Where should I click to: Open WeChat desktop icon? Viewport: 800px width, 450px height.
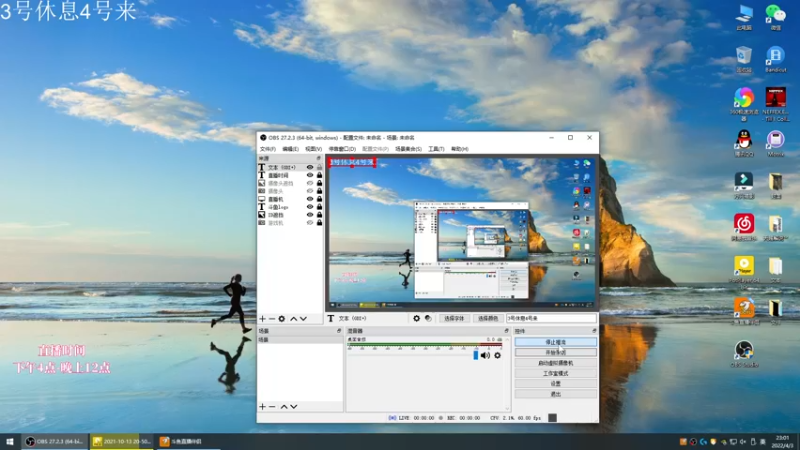pyautogui.click(x=776, y=17)
